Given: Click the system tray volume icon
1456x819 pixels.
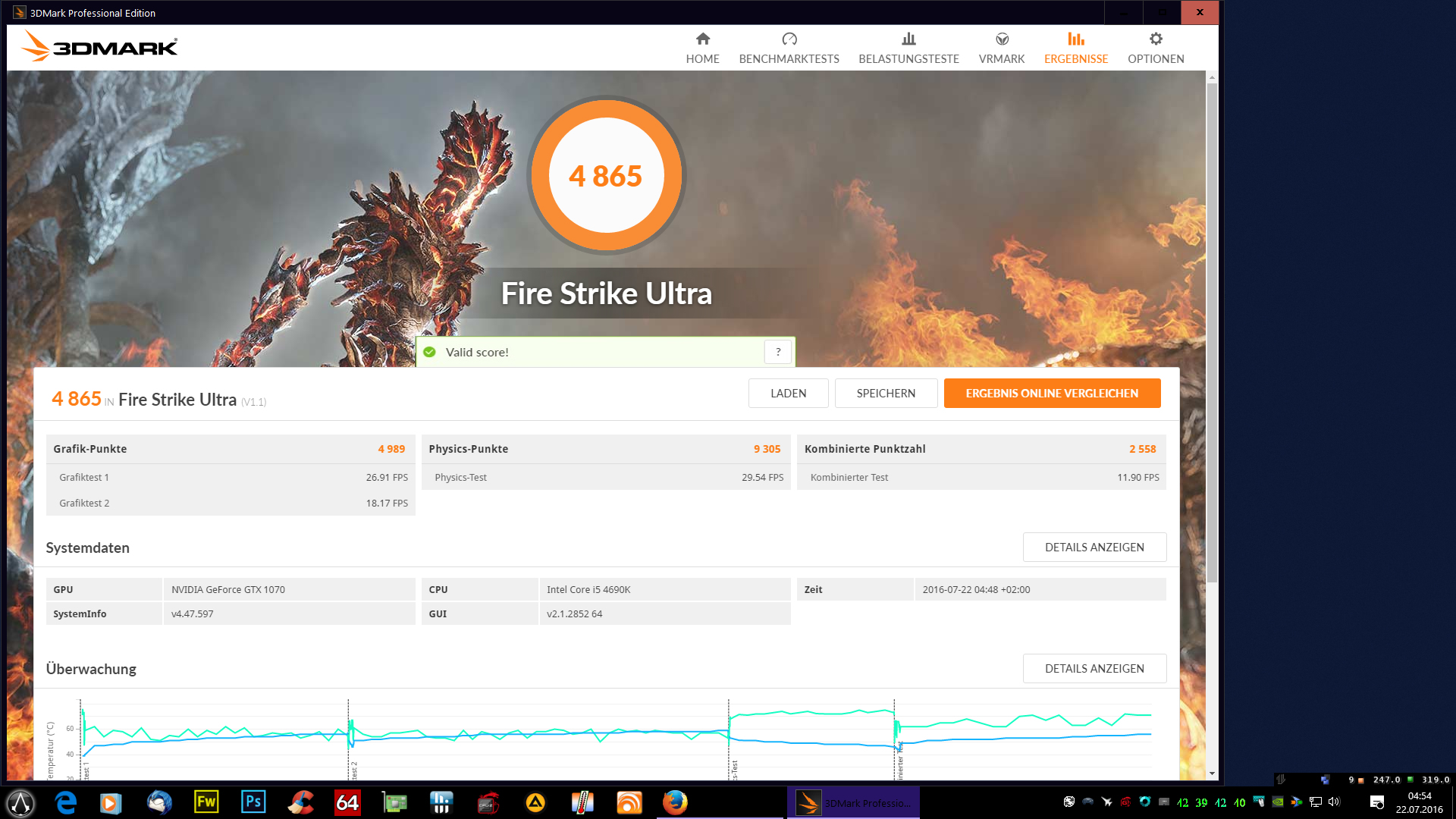Looking at the screenshot, I should 1334,802.
